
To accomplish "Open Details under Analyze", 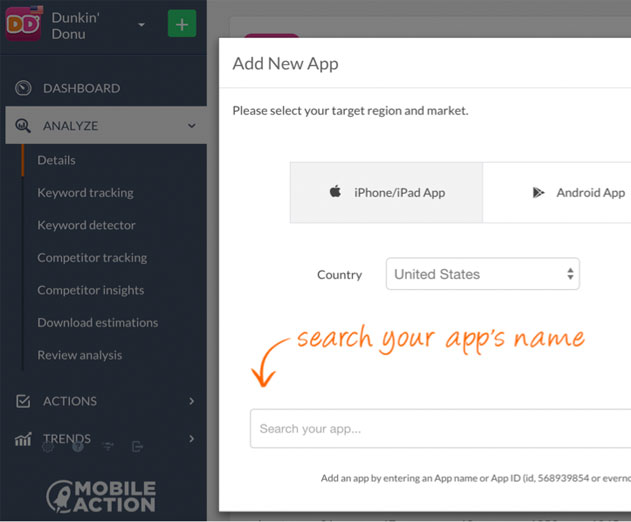I will (56, 160).
